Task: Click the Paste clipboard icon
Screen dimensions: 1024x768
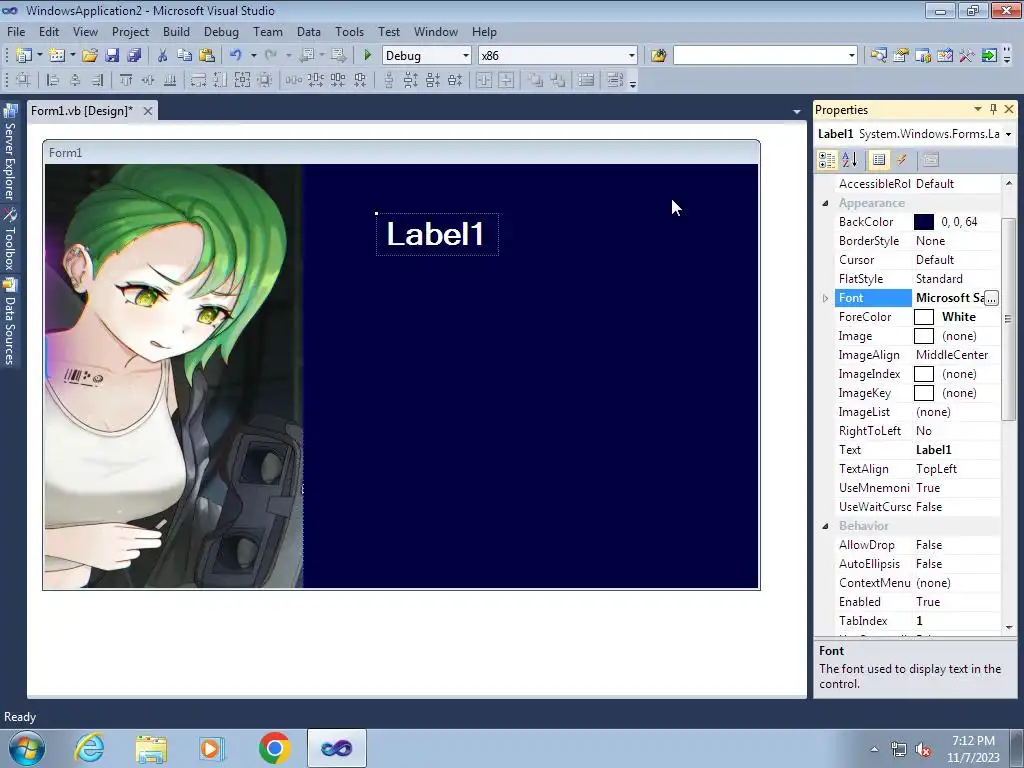Action: pos(207,56)
